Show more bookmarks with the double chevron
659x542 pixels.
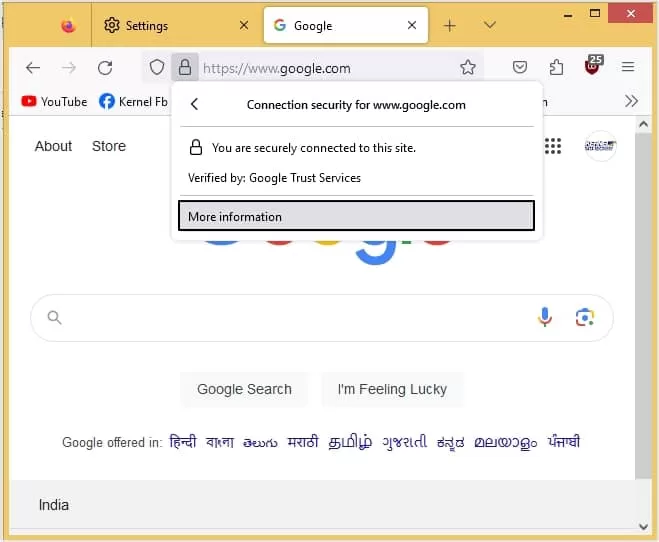(x=631, y=101)
